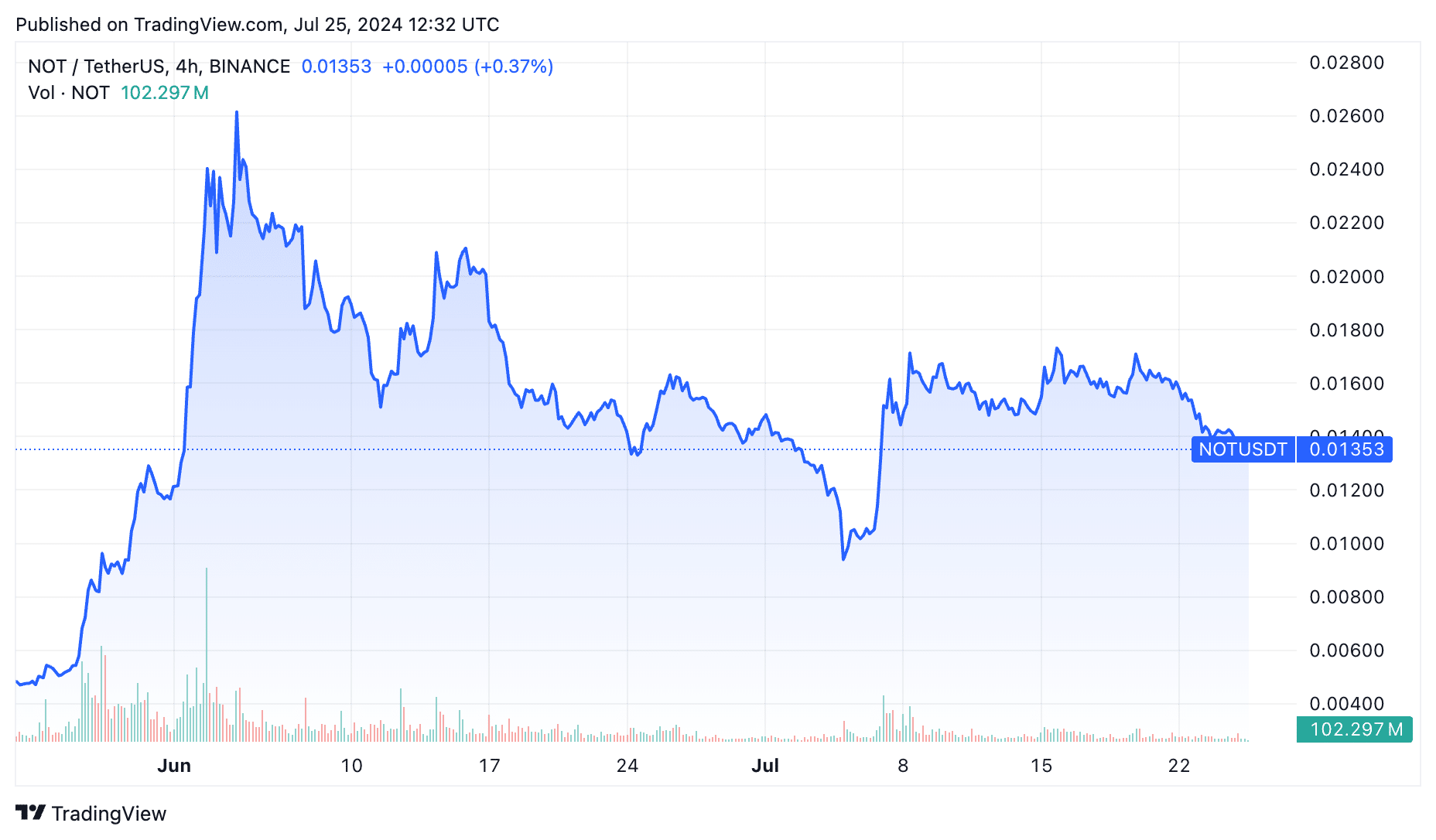The width and height of the screenshot is (1436, 840).
Task: Click the 17 date axis label
Action: click(x=489, y=766)
